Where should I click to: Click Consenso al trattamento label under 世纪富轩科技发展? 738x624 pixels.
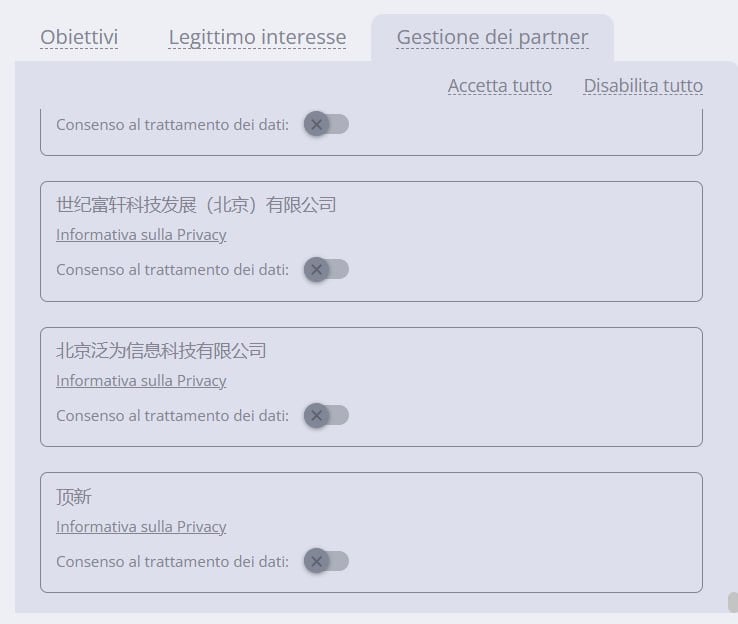tap(172, 269)
